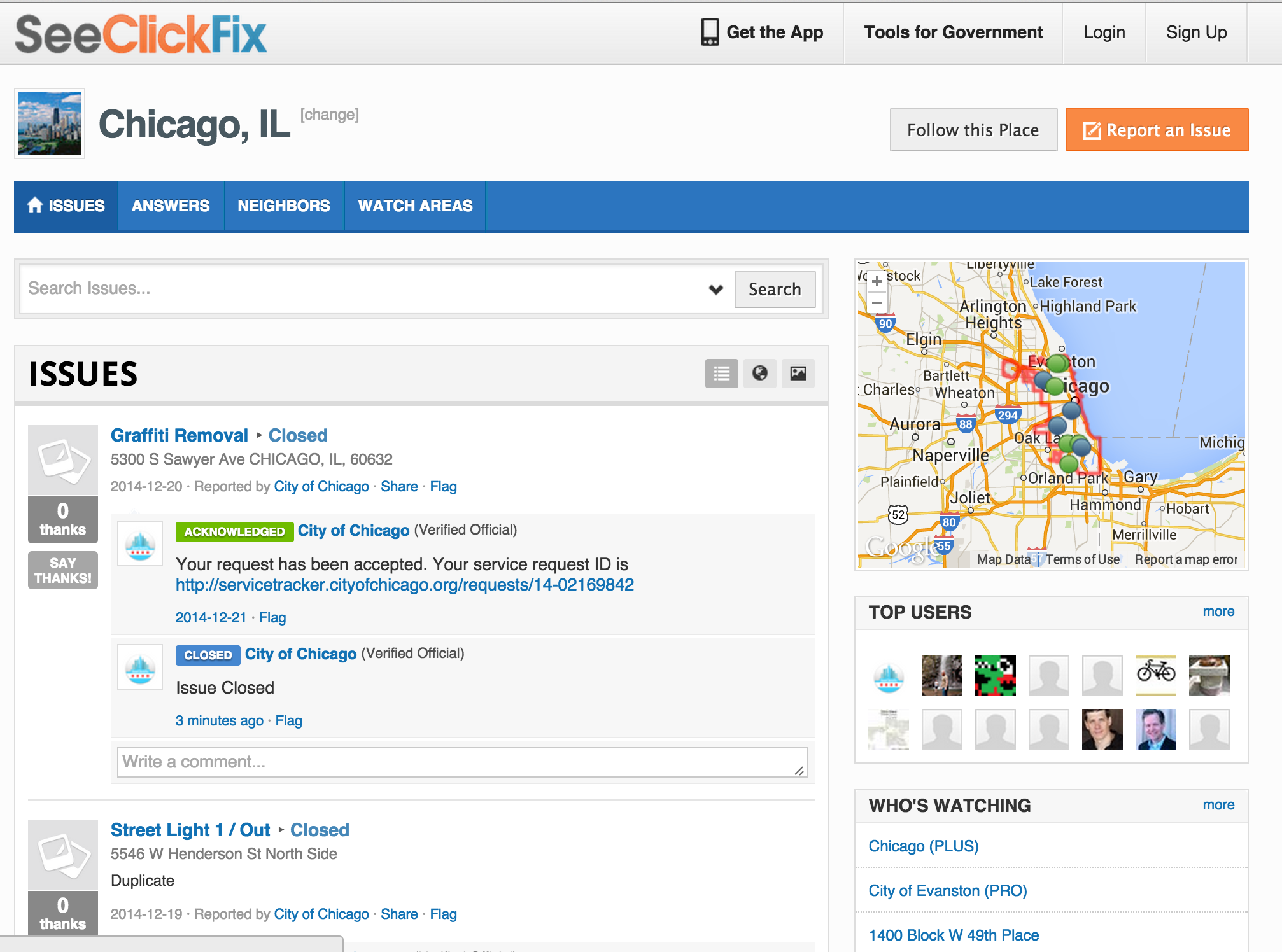1282x952 pixels.
Task: Focus the Search Issues input field
Action: (363, 289)
